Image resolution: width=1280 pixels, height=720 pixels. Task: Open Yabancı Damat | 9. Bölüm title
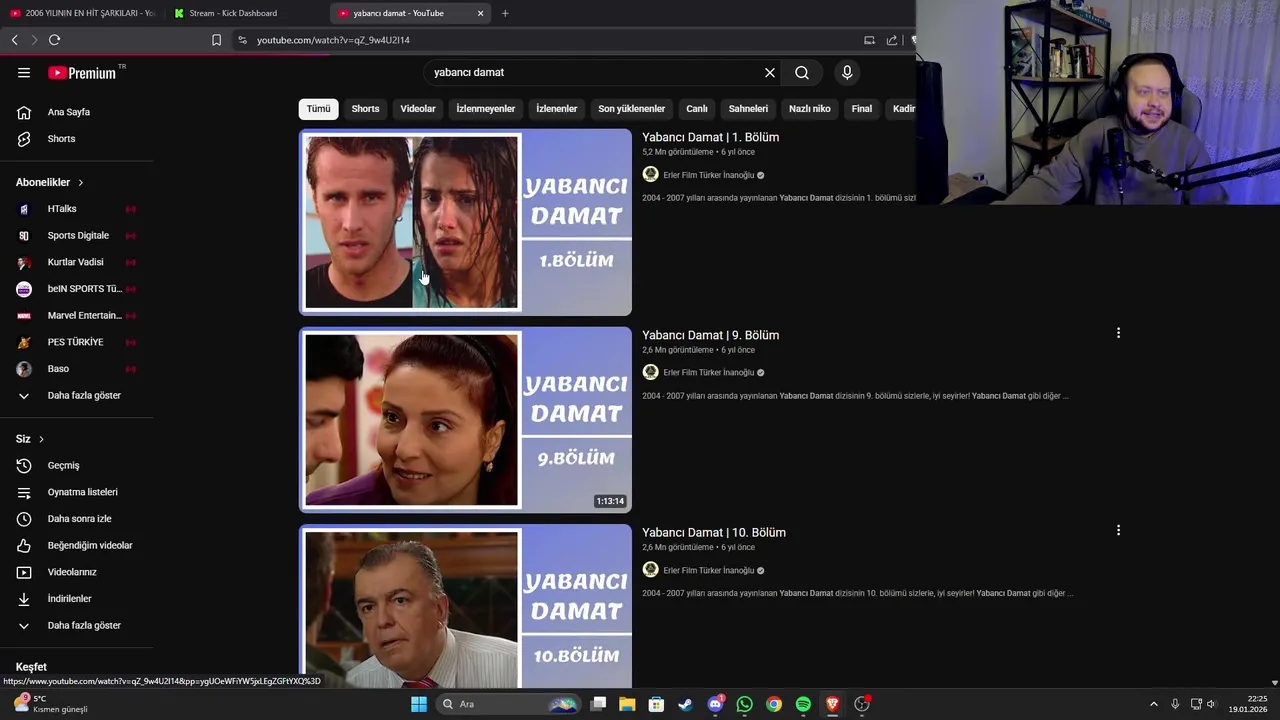710,335
